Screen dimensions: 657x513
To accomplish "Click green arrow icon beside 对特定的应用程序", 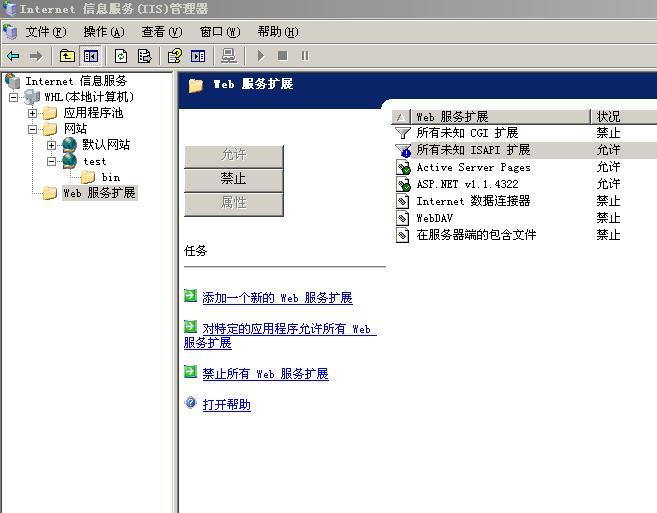I will pyautogui.click(x=190, y=327).
